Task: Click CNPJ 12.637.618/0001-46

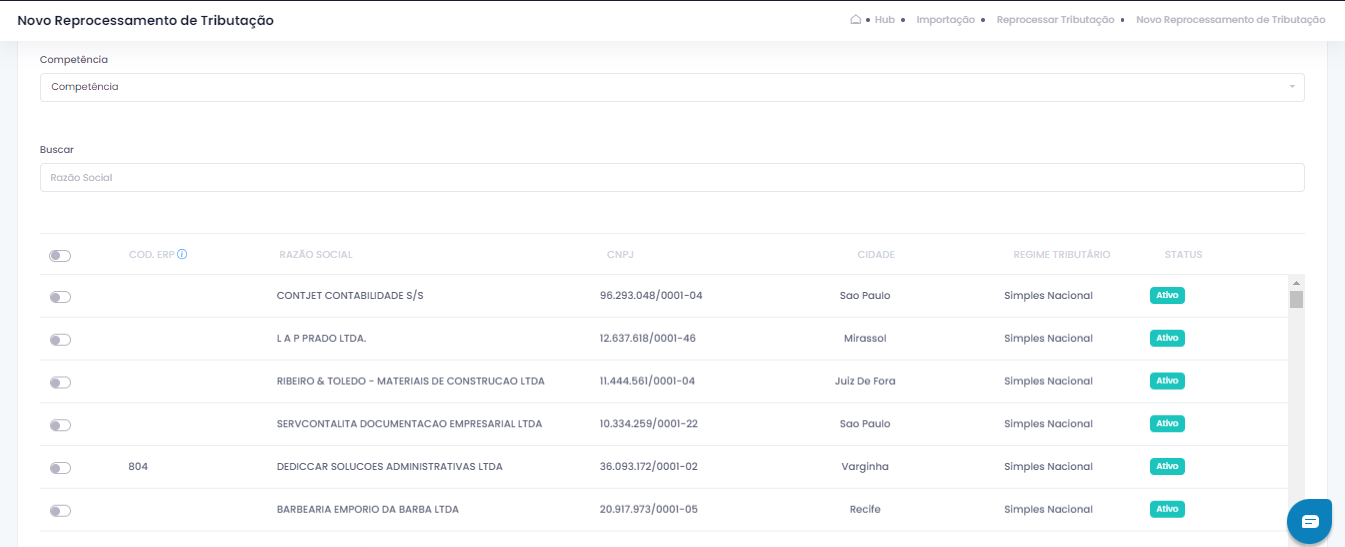Action: pyautogui.click(x=648, y=338)
